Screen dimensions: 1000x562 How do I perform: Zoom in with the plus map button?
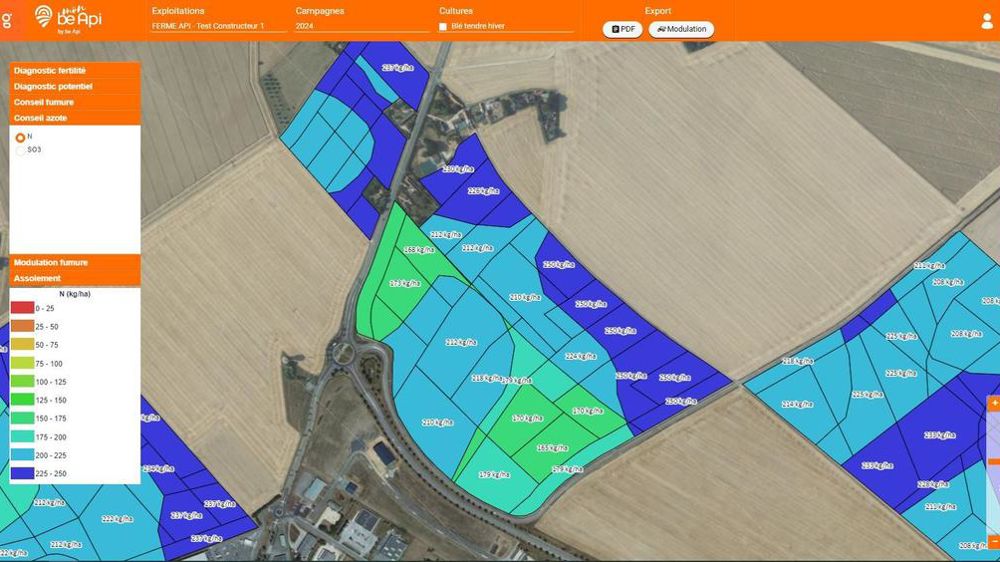pyautogui.click(x=994, y=403)
